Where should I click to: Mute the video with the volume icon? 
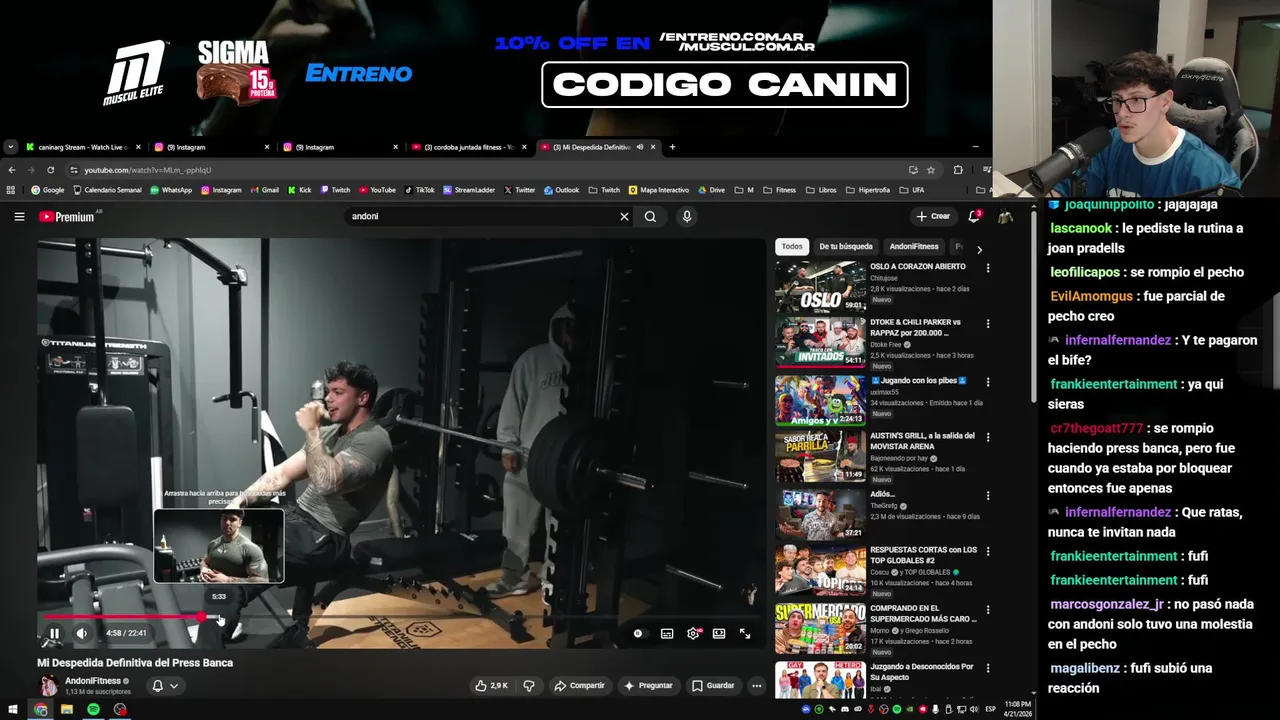(82, 633)
